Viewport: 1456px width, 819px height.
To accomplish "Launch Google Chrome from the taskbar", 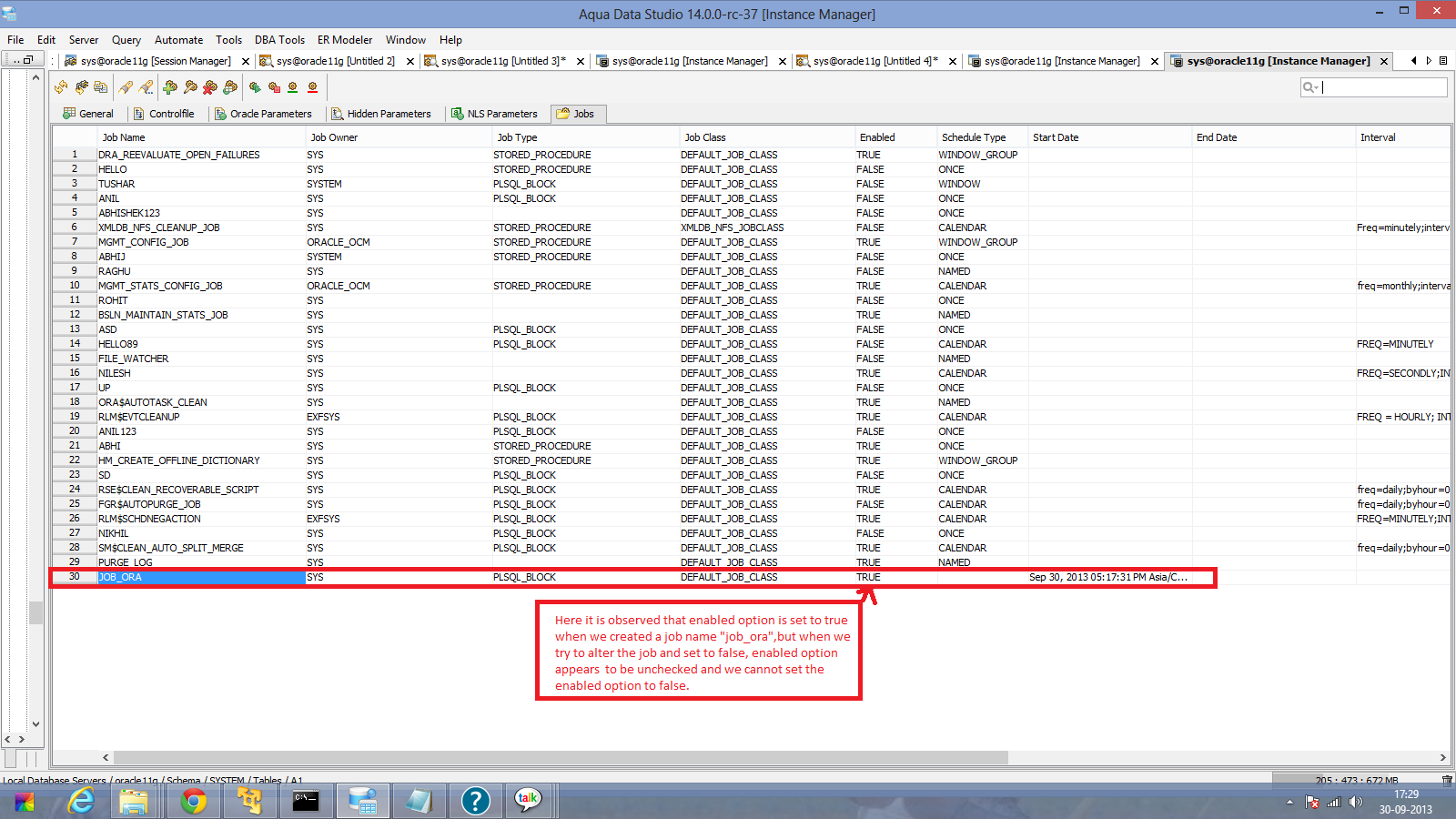I will click(193, 801).
